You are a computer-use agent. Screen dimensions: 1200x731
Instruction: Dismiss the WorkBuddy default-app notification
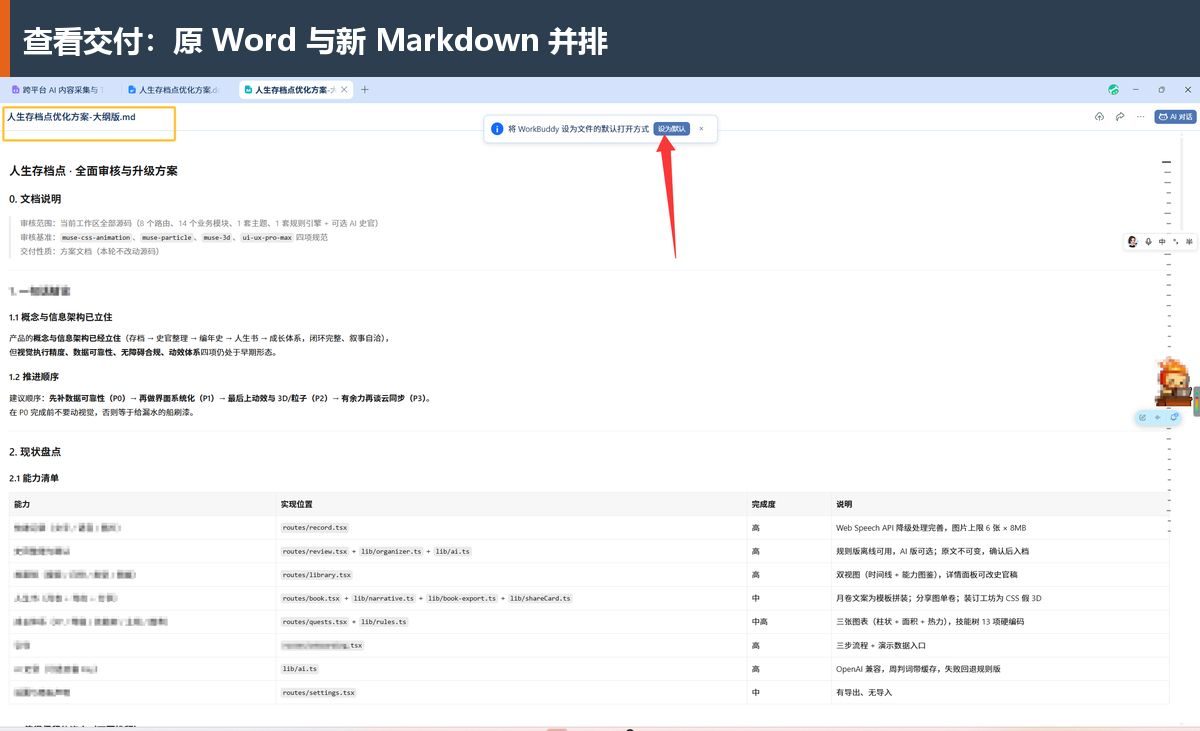701,129
